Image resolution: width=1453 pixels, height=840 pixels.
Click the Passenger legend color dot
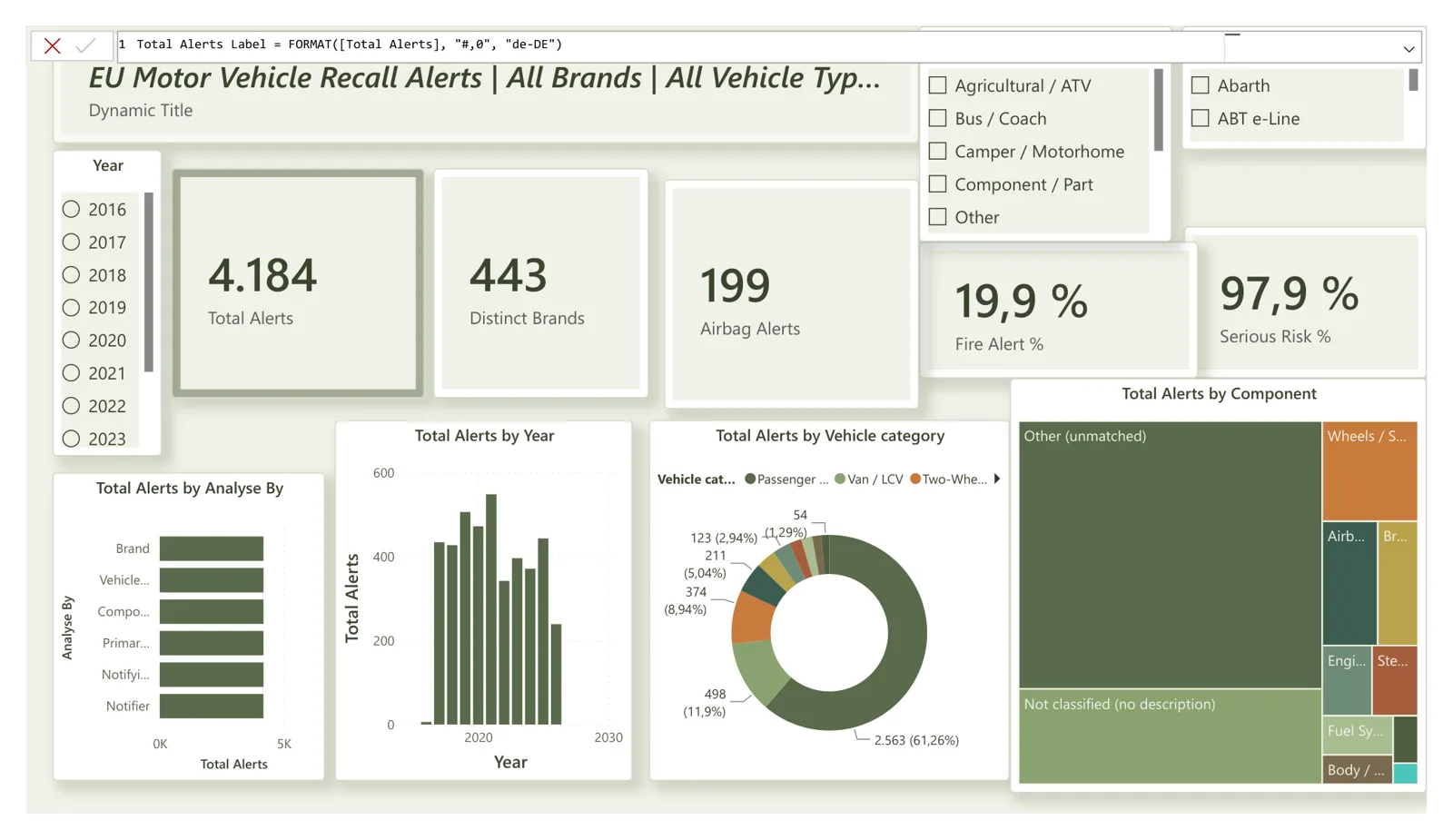coord(750,479)
